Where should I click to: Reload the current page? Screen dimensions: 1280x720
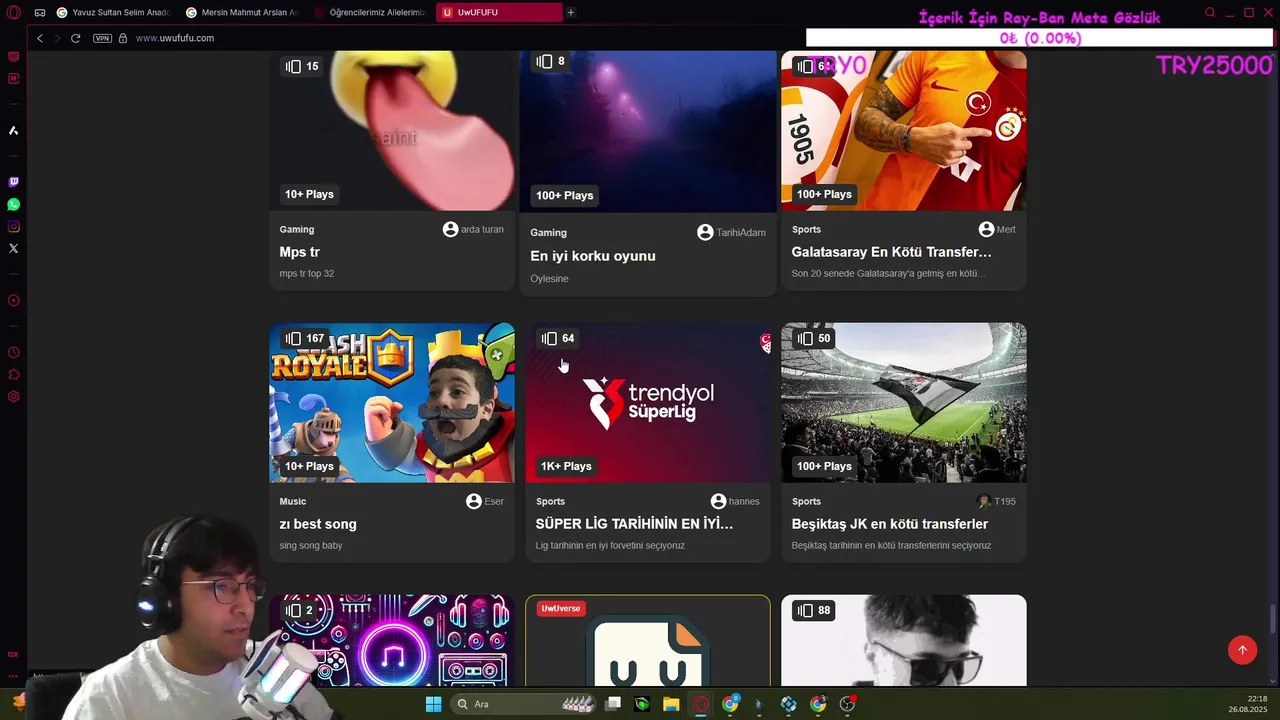(75, 38)
